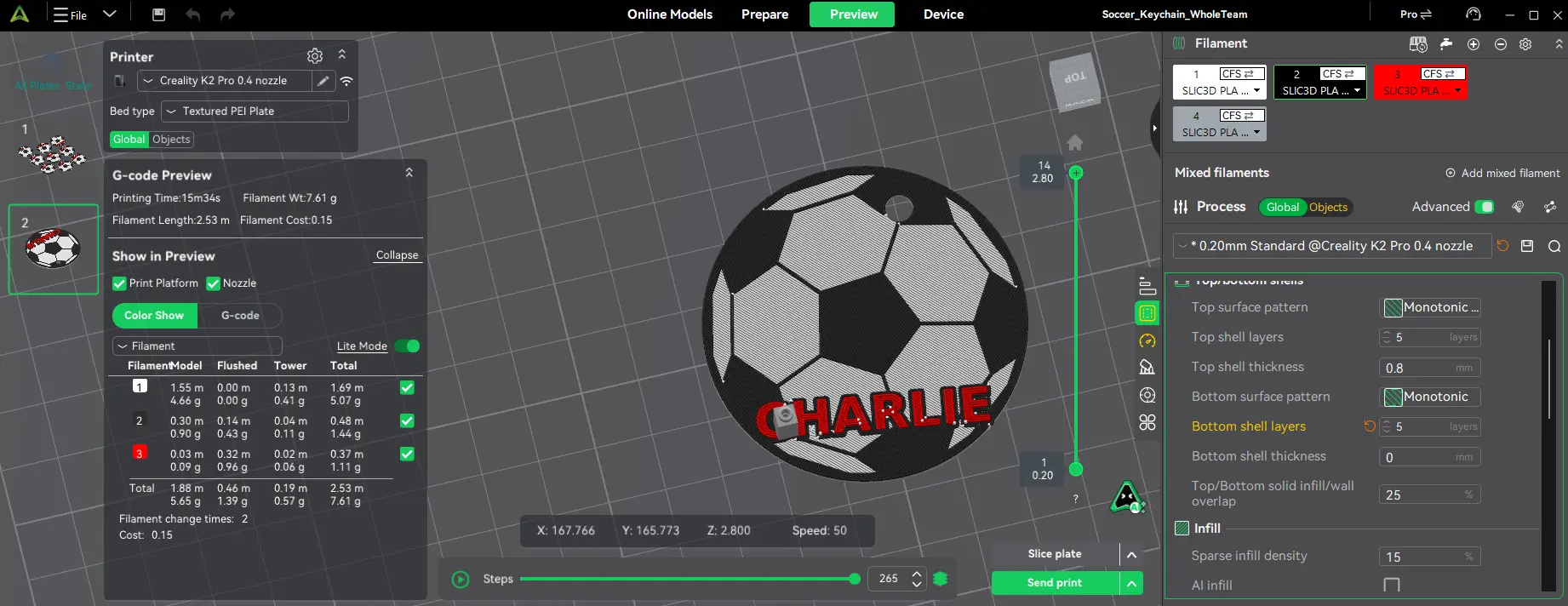Expand the Filament view type dropdown
The height and width of the screenshot is (606, 1568).
click(197, 346)
